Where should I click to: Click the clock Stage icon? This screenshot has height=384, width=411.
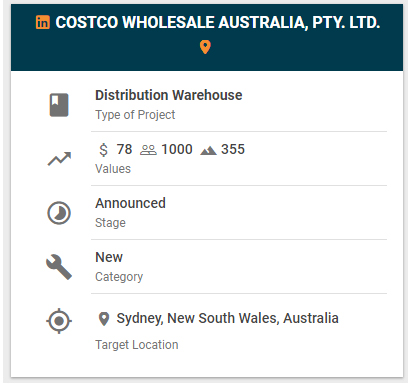[59, 213]
